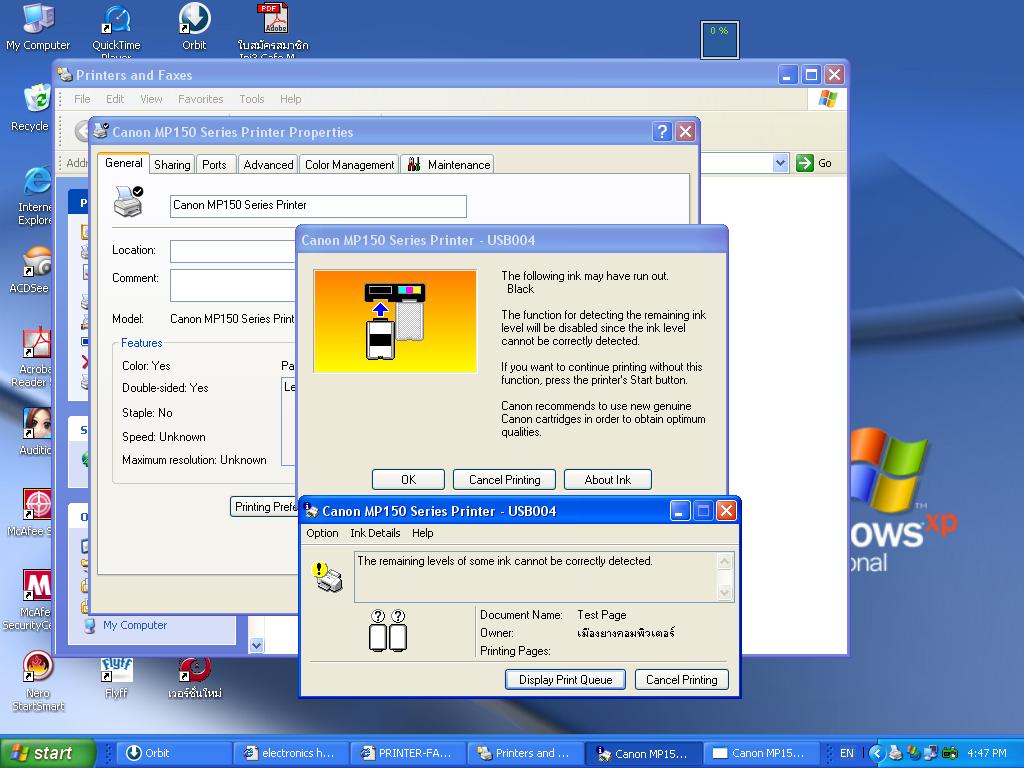Click the printer icon in Properties General tab

click(x=128, y=201)
